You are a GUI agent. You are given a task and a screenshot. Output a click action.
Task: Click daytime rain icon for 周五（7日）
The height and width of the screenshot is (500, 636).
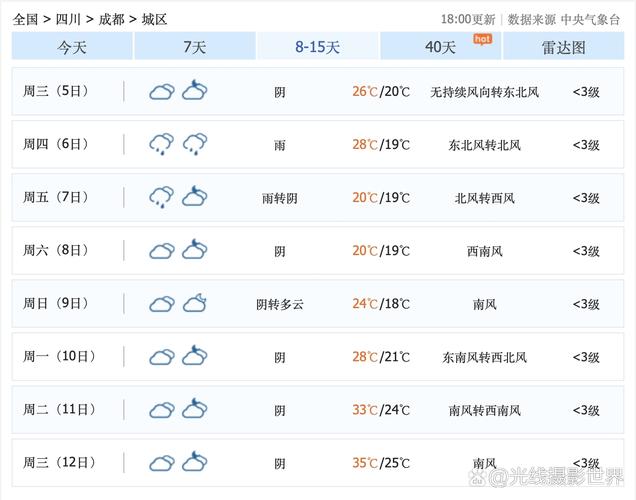pyautogui.click(x=162, y=197)
